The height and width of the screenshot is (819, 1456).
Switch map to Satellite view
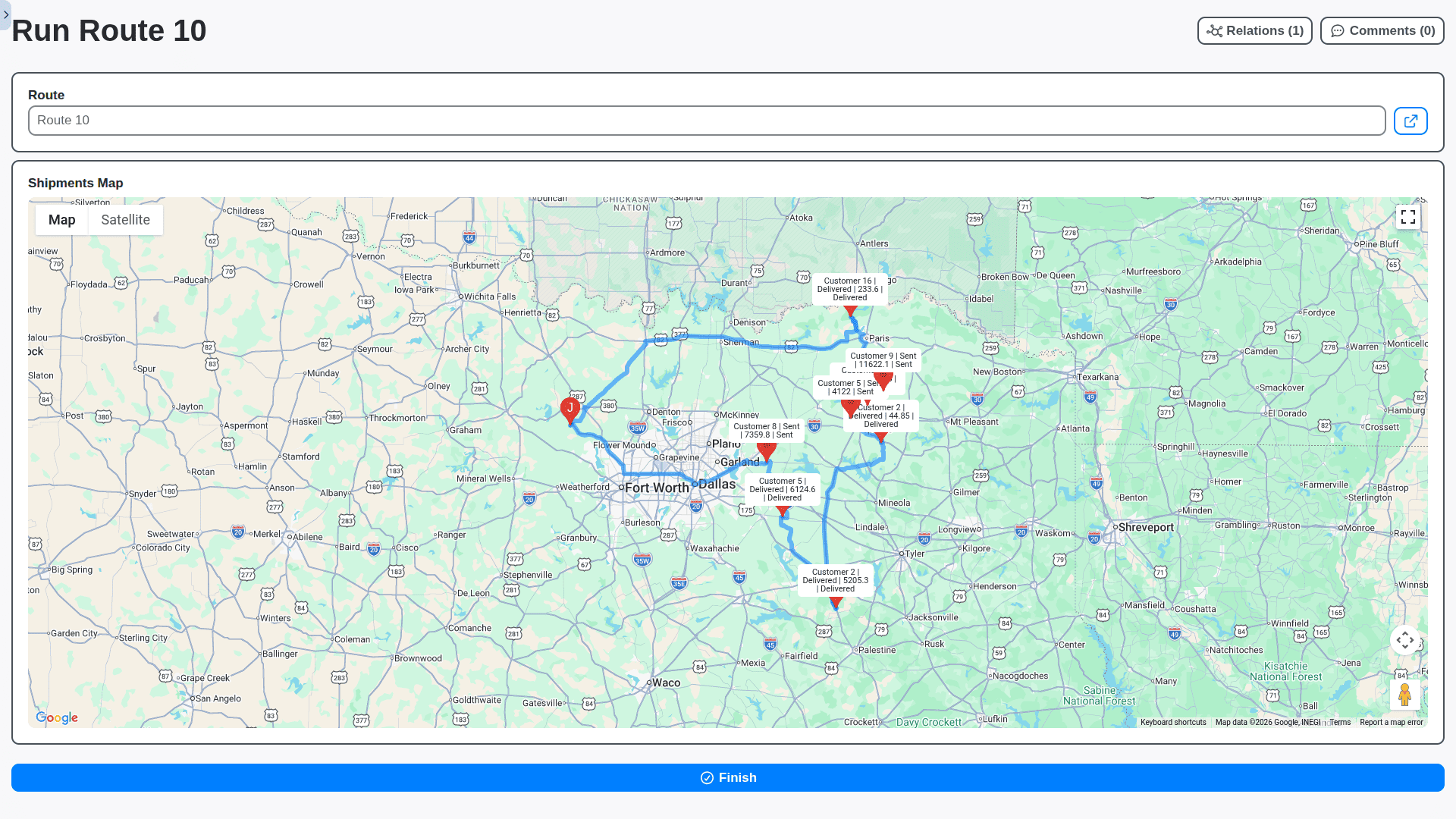pos(125,219)
